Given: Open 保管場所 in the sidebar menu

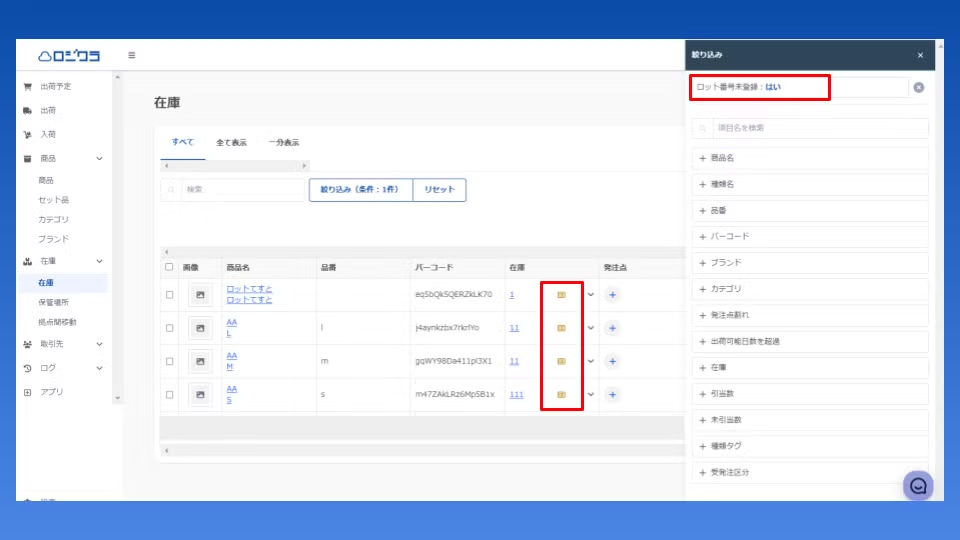Looking at the screenshot, I should tap(53, 302).
